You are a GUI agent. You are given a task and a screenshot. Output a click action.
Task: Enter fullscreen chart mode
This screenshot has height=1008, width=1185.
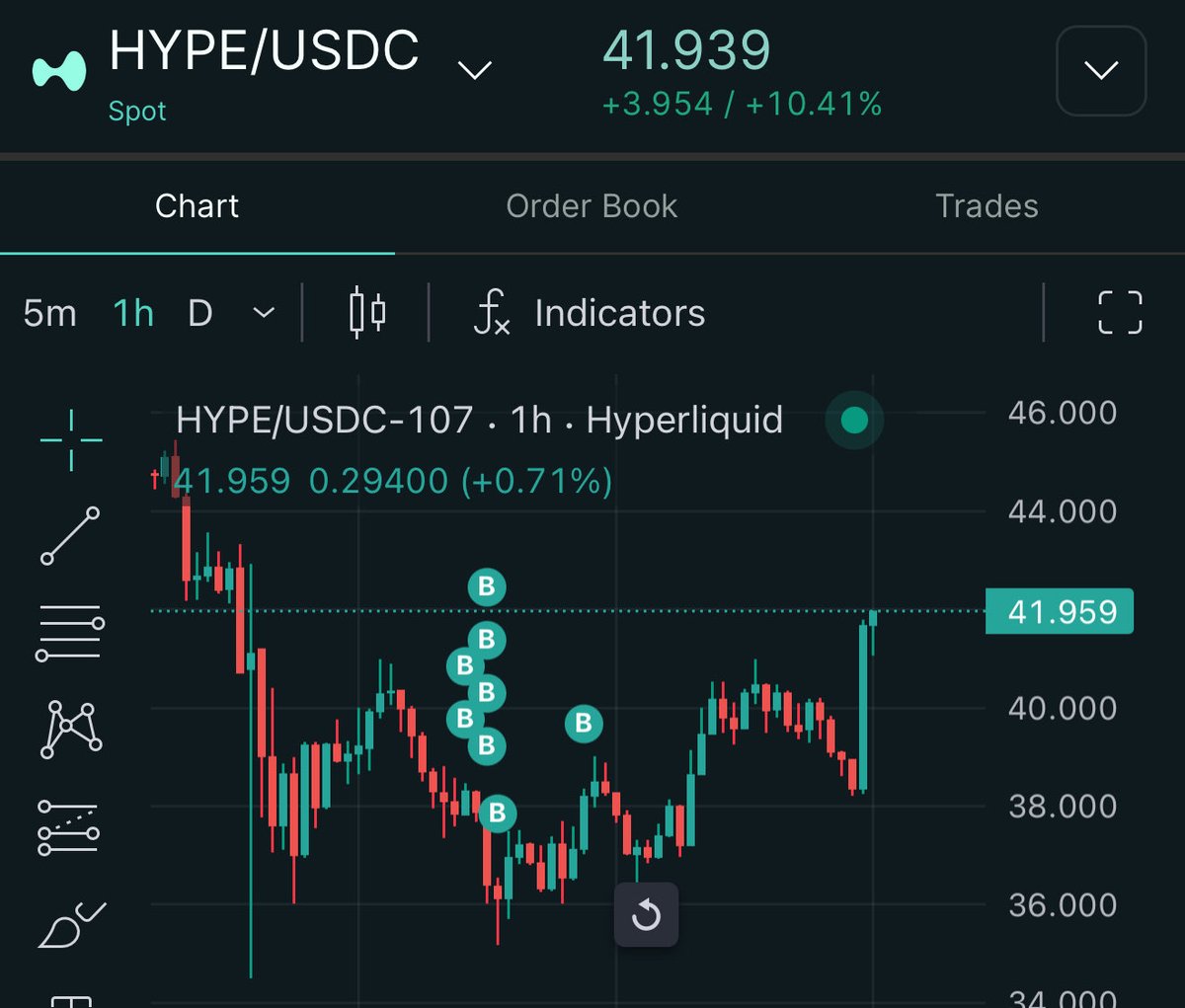1121,313
